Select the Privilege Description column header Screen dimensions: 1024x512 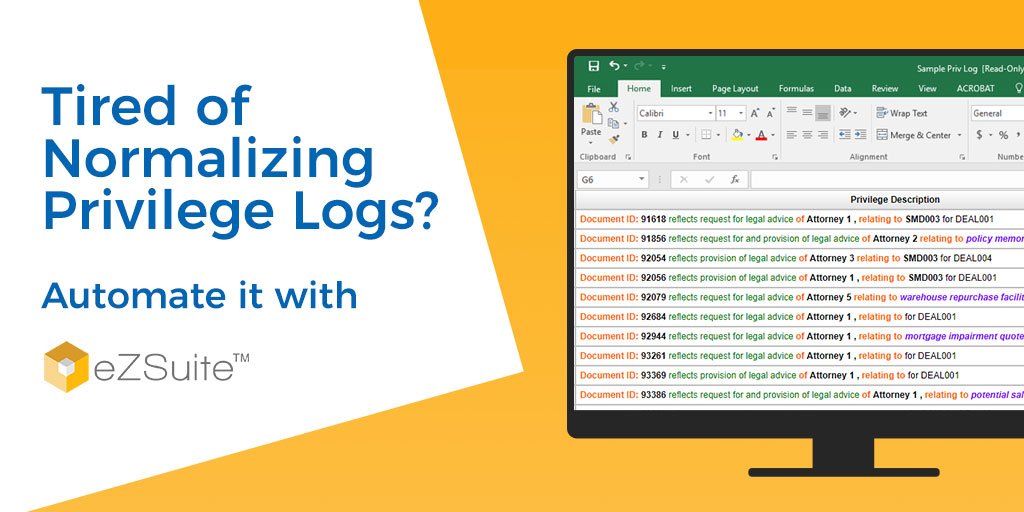tap(895, 200)
